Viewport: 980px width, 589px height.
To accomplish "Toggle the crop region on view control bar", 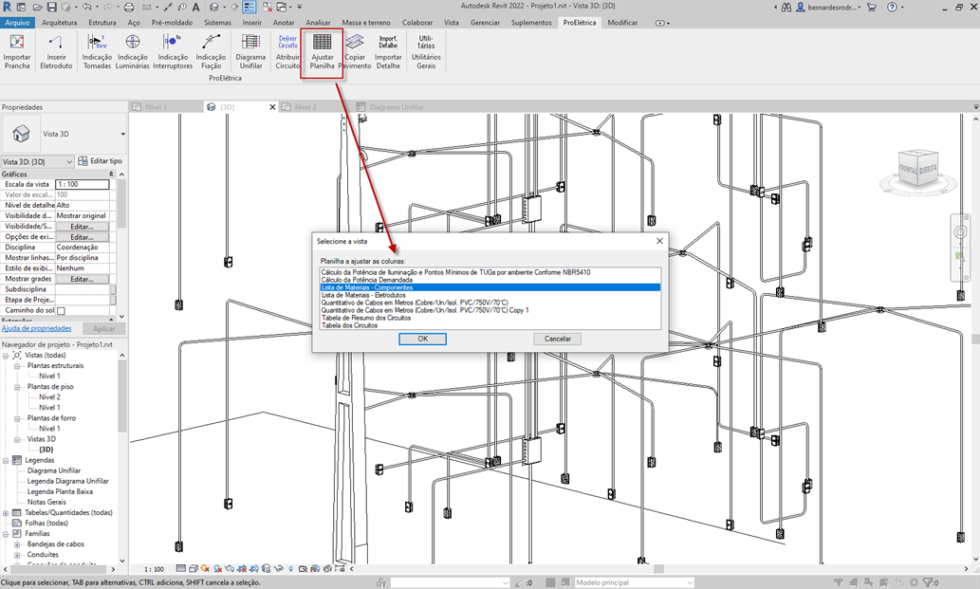I will click(242, 567).
